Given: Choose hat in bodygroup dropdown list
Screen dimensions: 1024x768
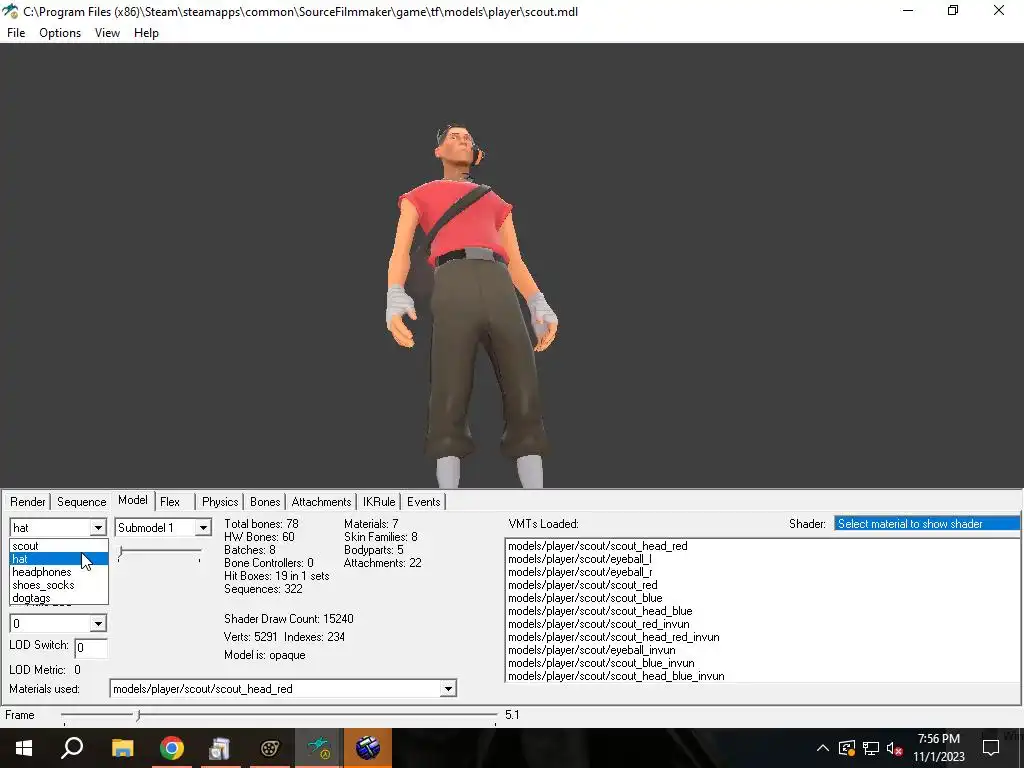Looking at the screenshot, I should [59, 559].
